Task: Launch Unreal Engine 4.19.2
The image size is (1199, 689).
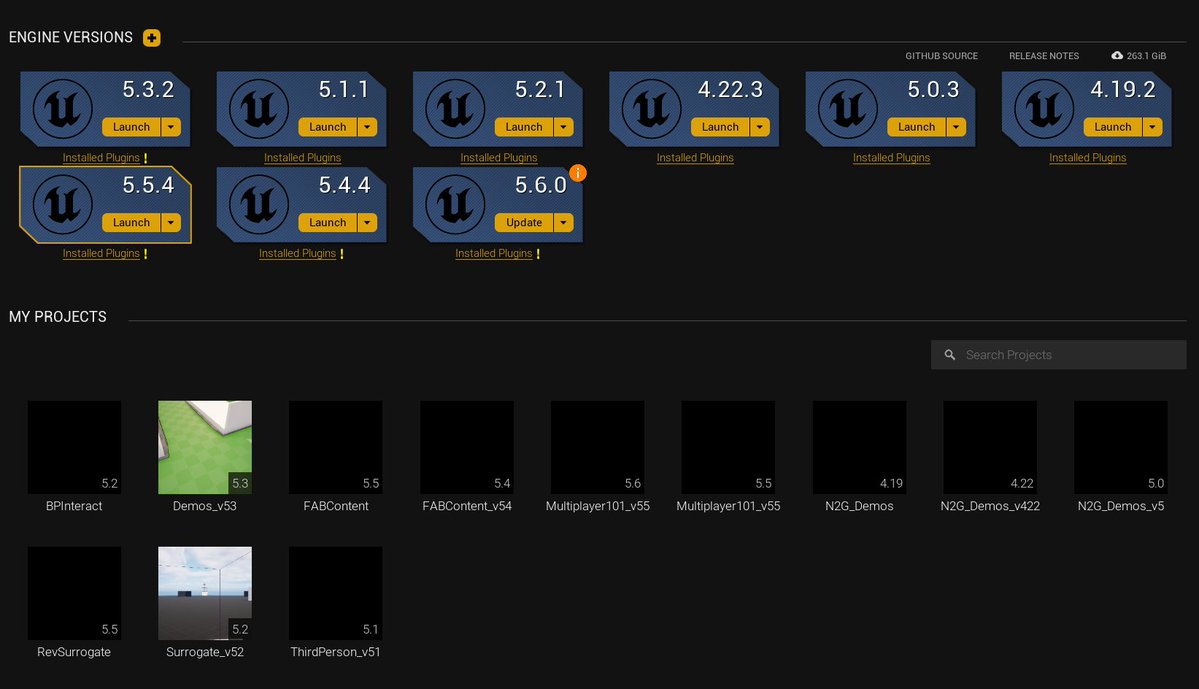Action: [x=1113, y=127]
